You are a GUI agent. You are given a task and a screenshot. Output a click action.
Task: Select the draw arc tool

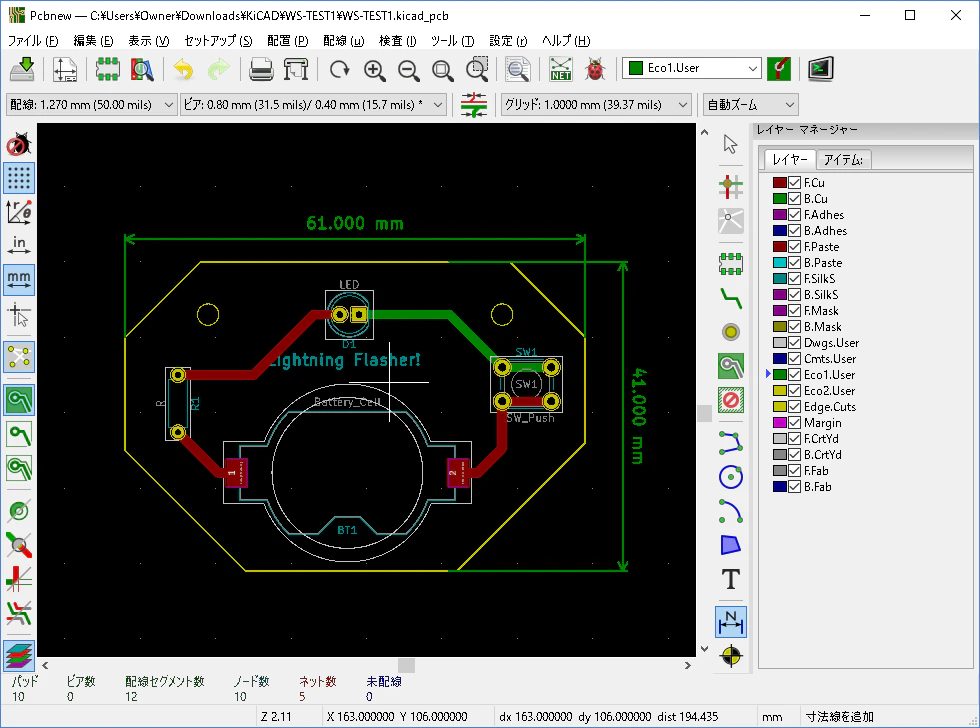tap(731, 511)
